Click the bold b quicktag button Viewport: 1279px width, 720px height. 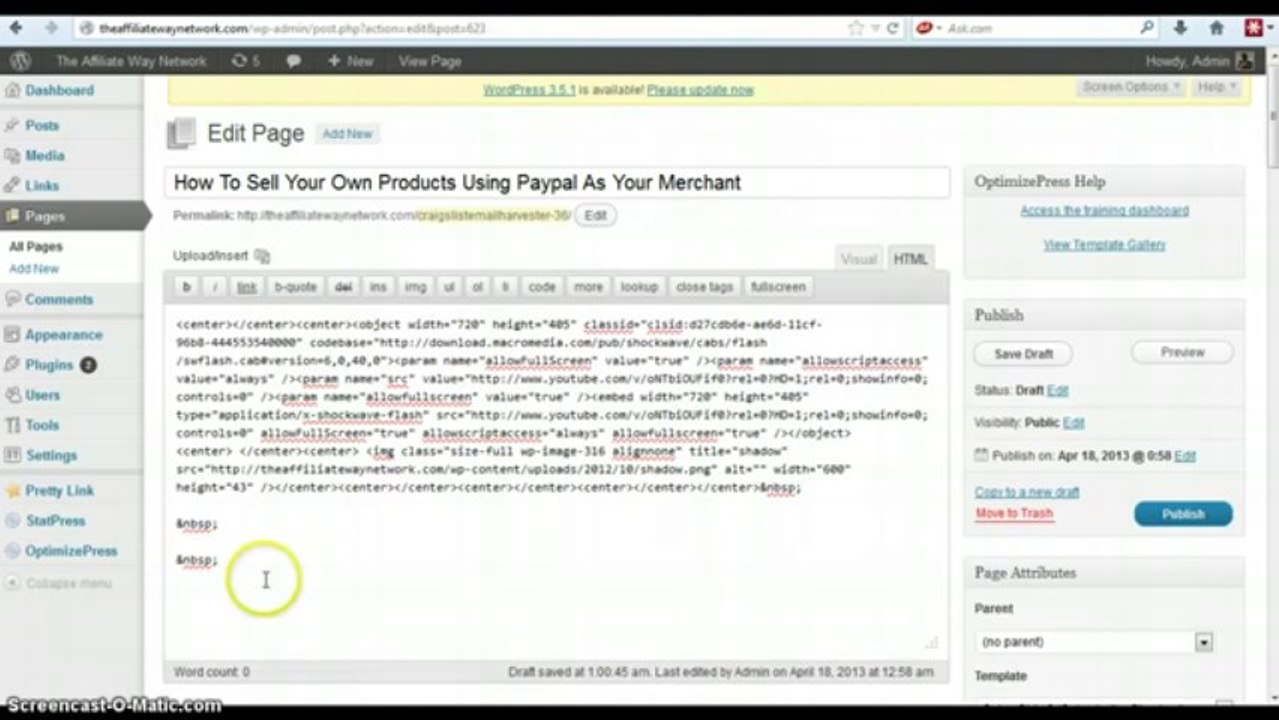click(x=186, y=287)
